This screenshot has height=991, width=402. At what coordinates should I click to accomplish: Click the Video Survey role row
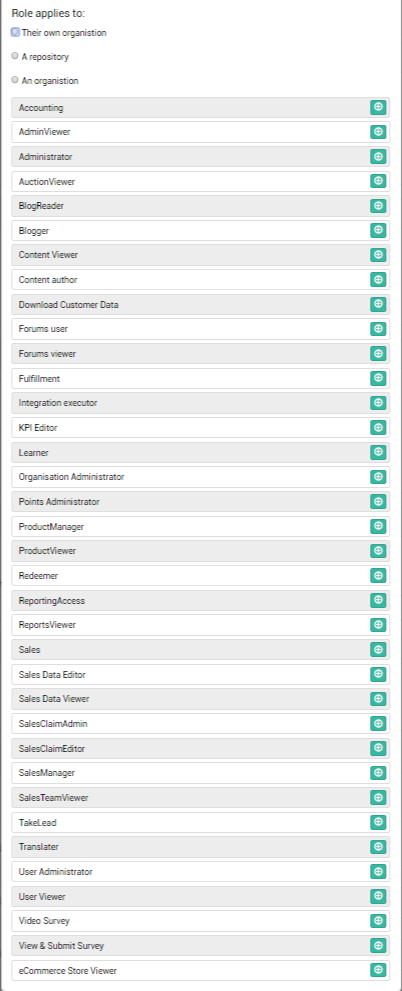(201, 921)
